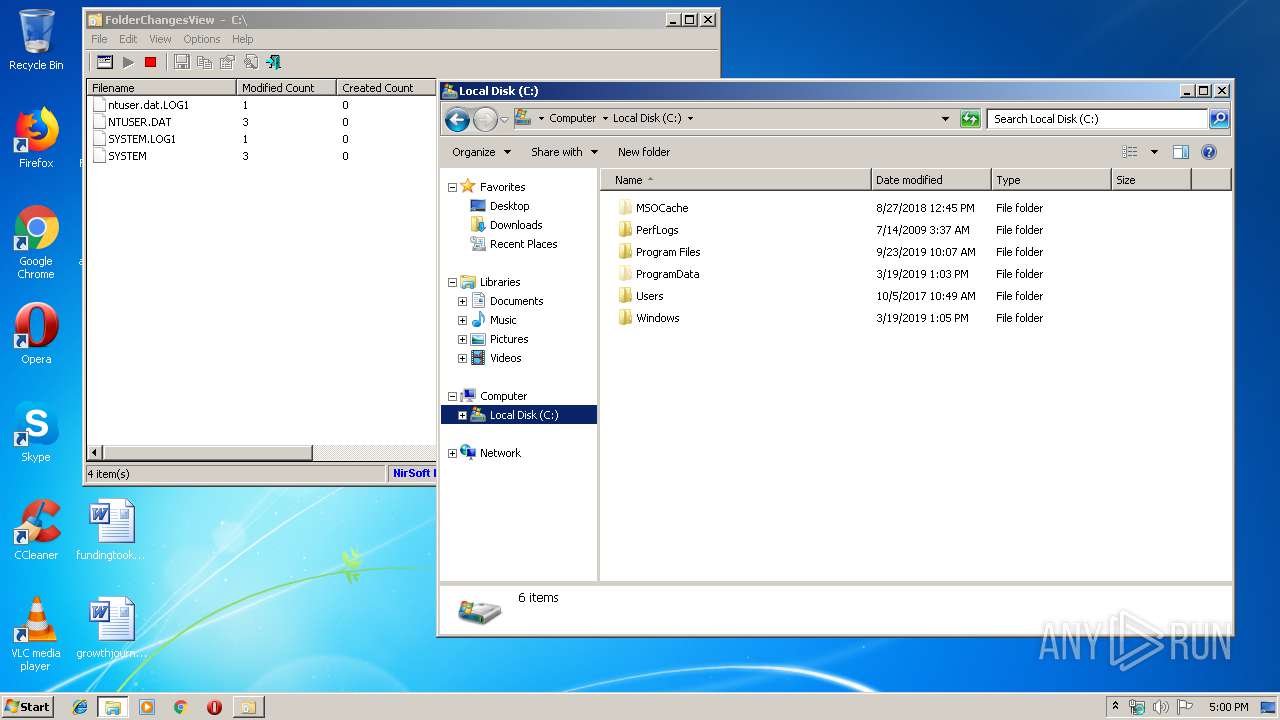This screenshot has width=1280, height=720.
Task: Select the NTUSER.DAT row in FolderChangesView
Action: pos(262,122)
